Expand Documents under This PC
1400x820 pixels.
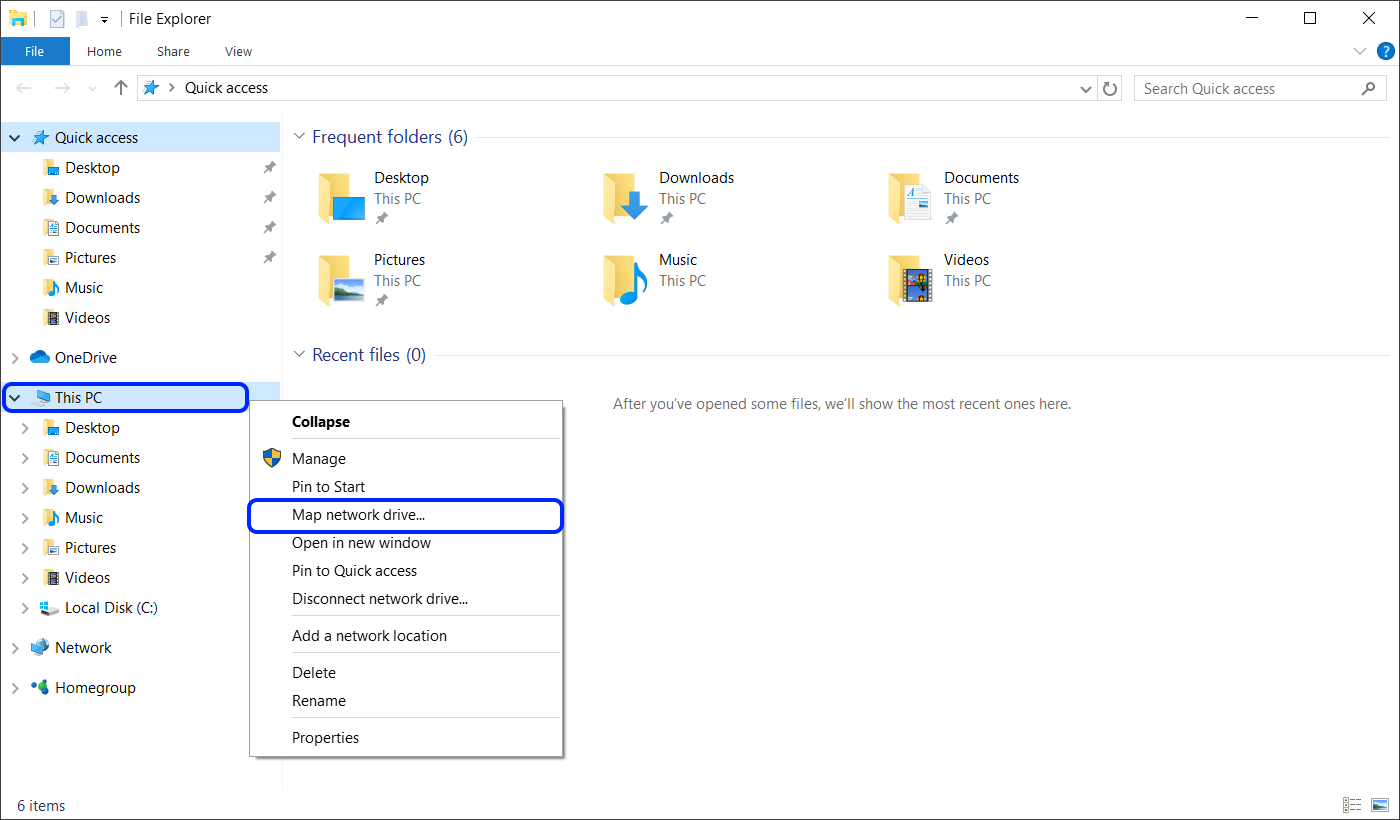click(25, 458)
